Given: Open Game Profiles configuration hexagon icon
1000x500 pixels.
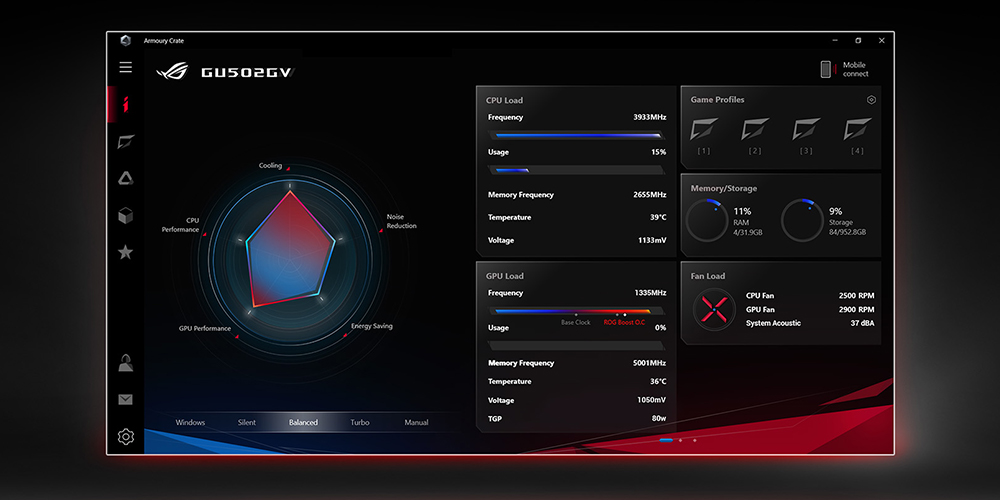Looking at the screenshot, I should [x=871, y=99].
